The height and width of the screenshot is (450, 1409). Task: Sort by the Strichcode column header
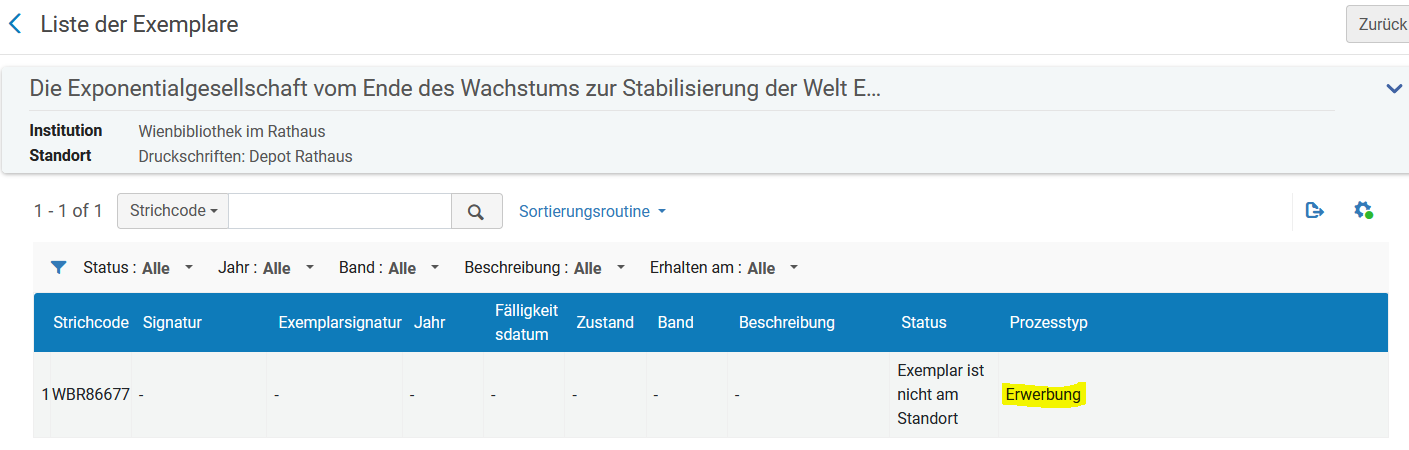click(91, 322)
